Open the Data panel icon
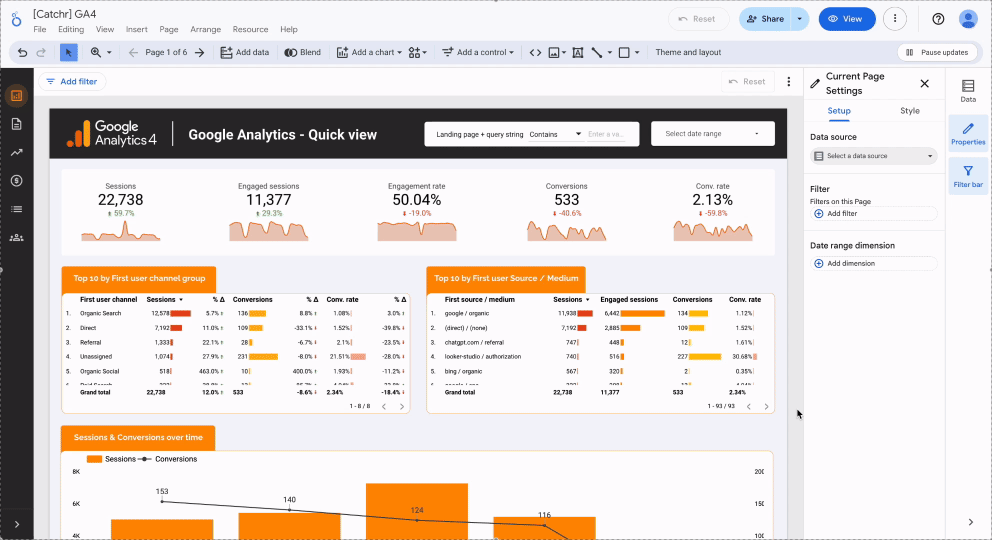Image resolution: width=992 pixels, height=540 pixels. pyautogui.click(x=968, y=90)
